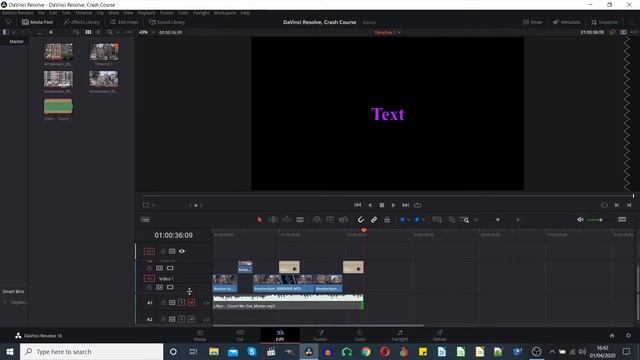Open the Sound Library panel
The width and height of the screenshot is (640, 360).
(167, 22)
